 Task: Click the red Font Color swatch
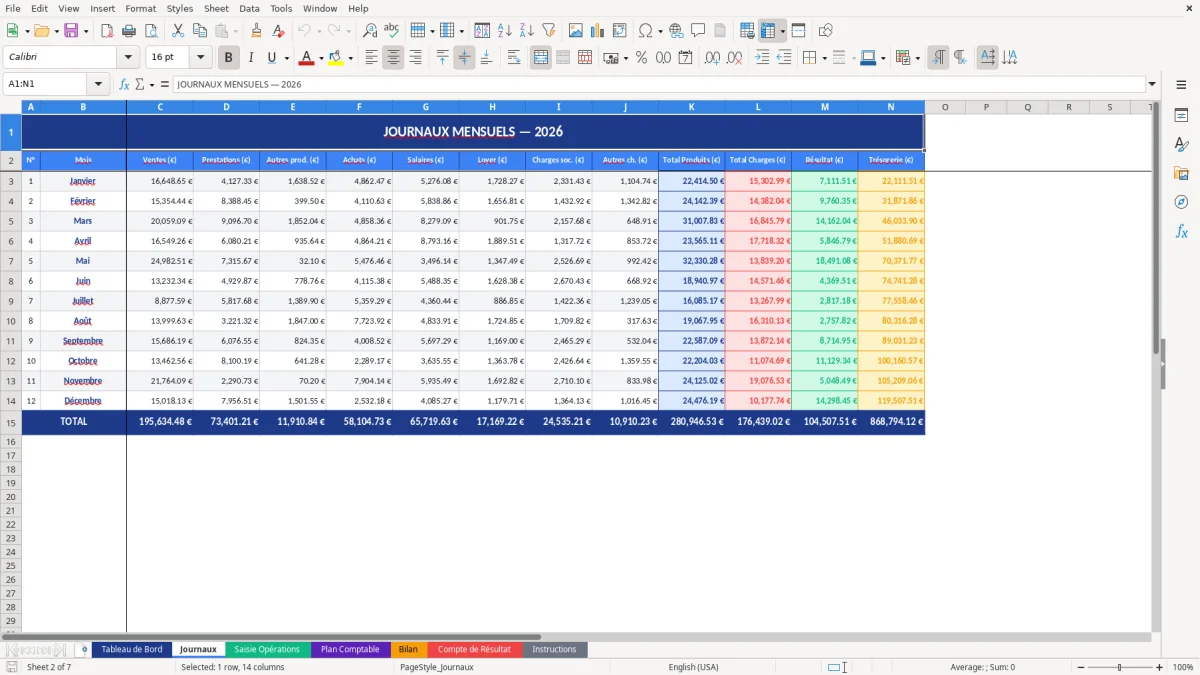(307, 58)
